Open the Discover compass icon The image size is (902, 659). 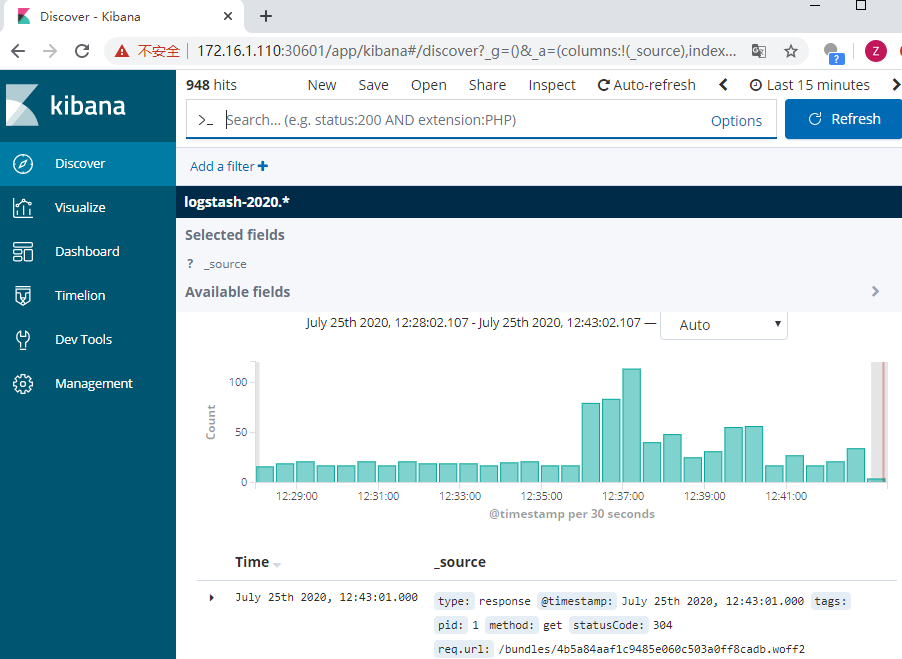pyautogui.click(x=23, y=164)
